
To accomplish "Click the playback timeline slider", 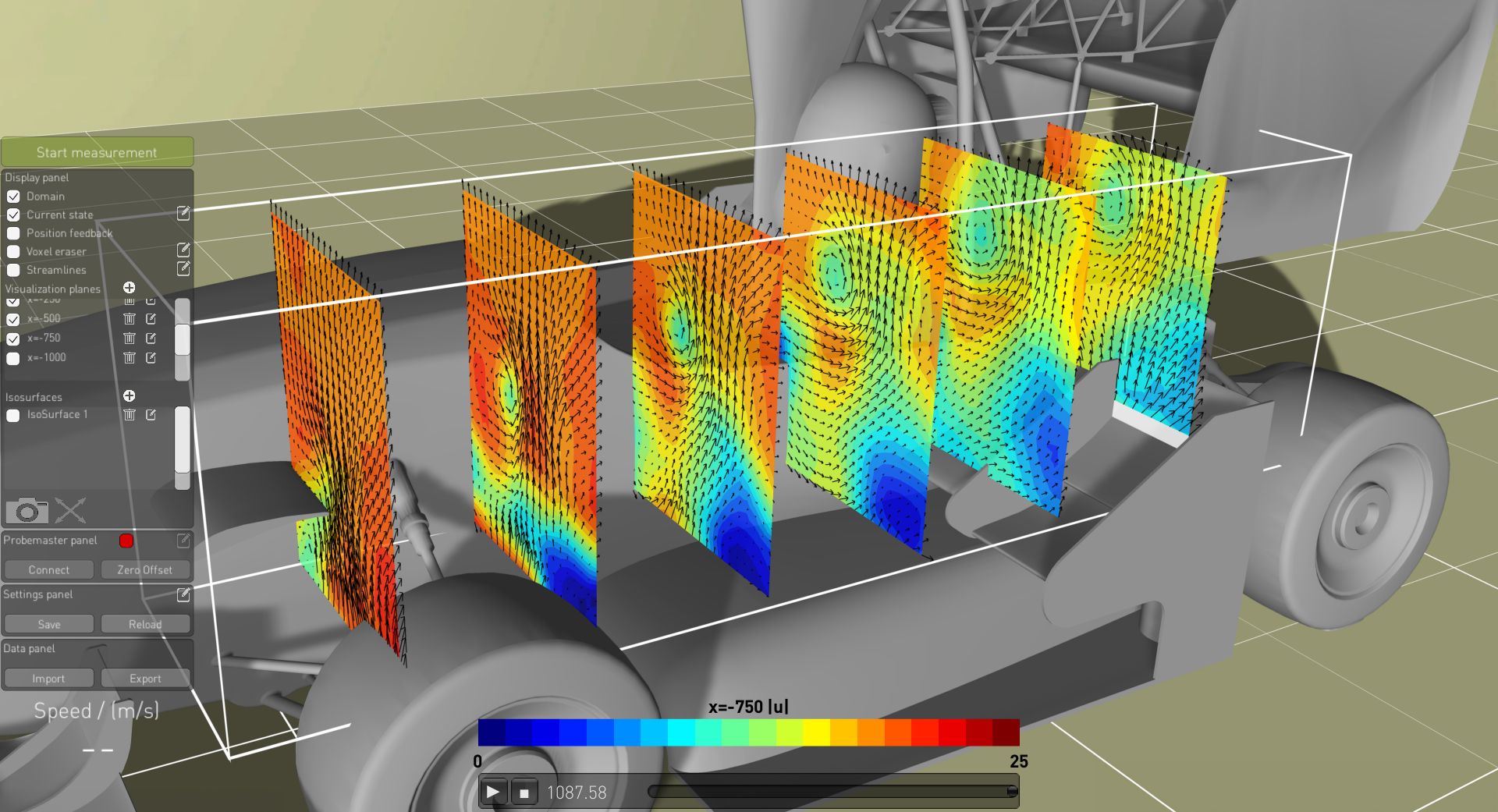I will pyautogui.click(x=832, y=792).
